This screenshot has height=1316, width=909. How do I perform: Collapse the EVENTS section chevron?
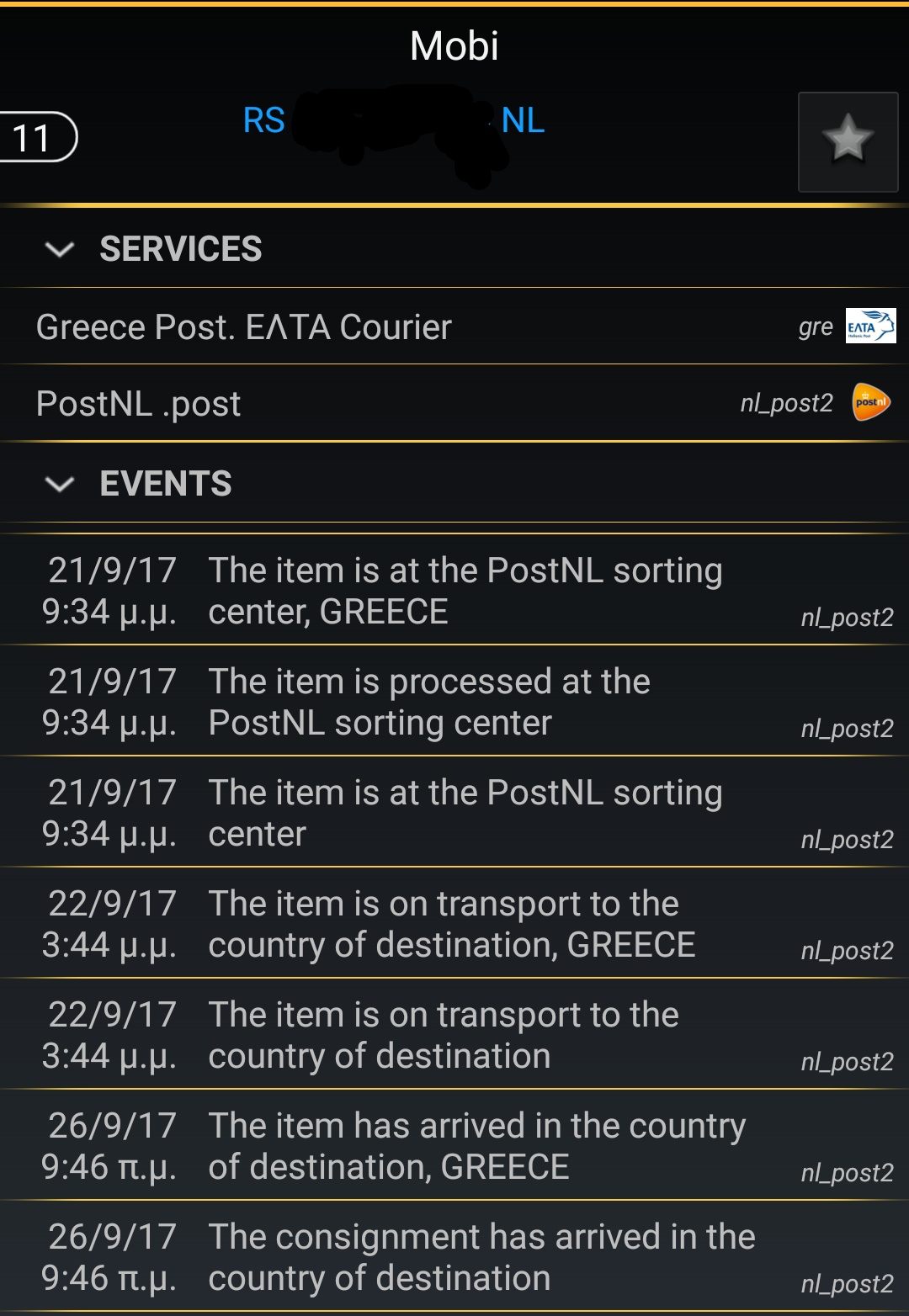click(x=60, y=484)
